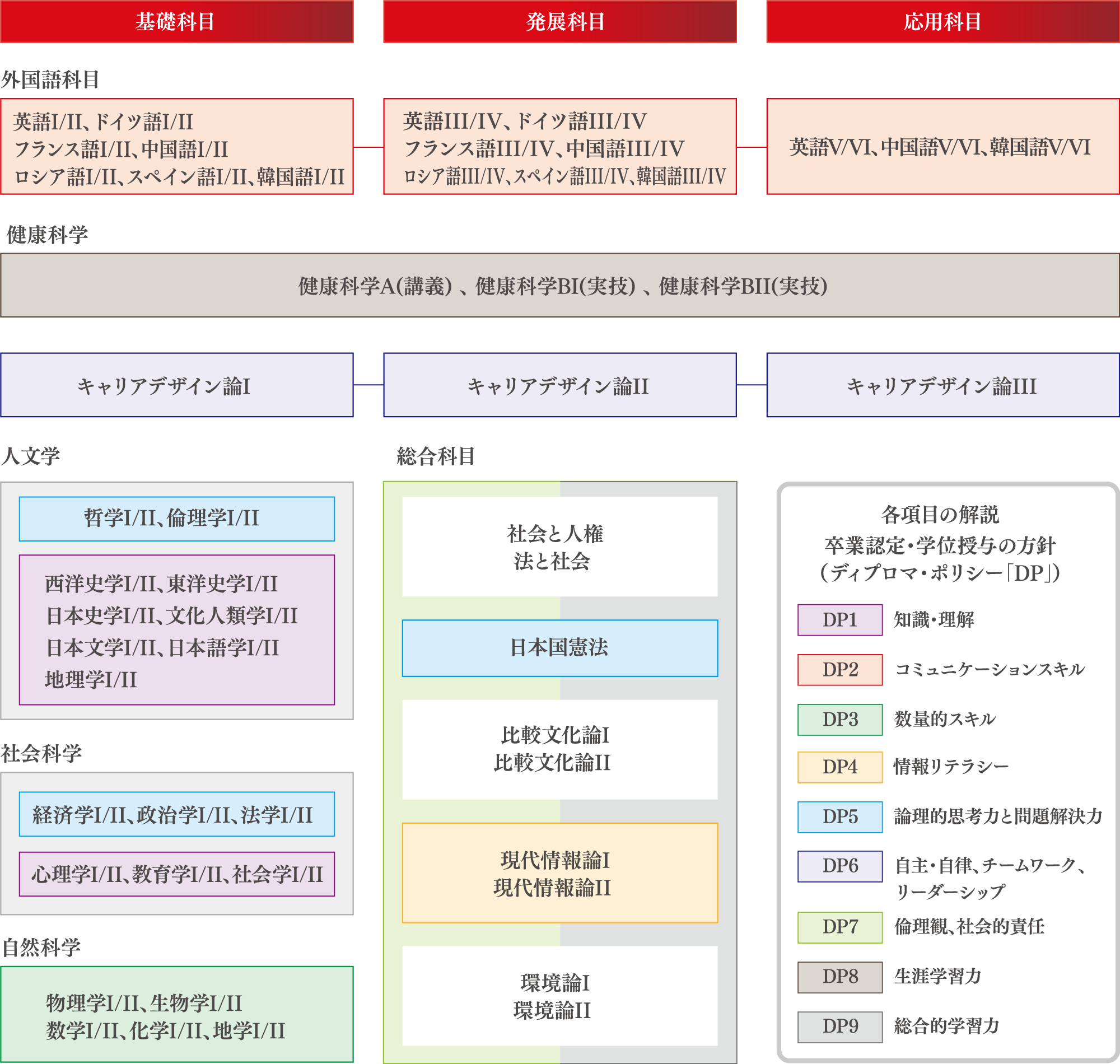Click the 経済学I/II、政治学I/II、法学I/II box
Viewport: 1120px width, 1064px height.
tap(176, 814)
